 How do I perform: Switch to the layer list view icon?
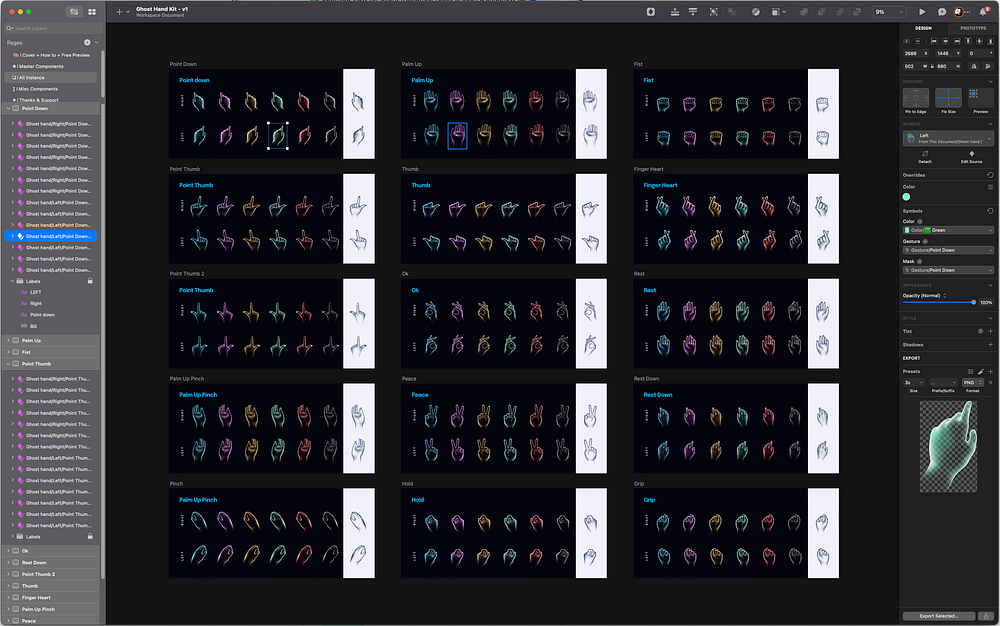(x=74, y=11)
